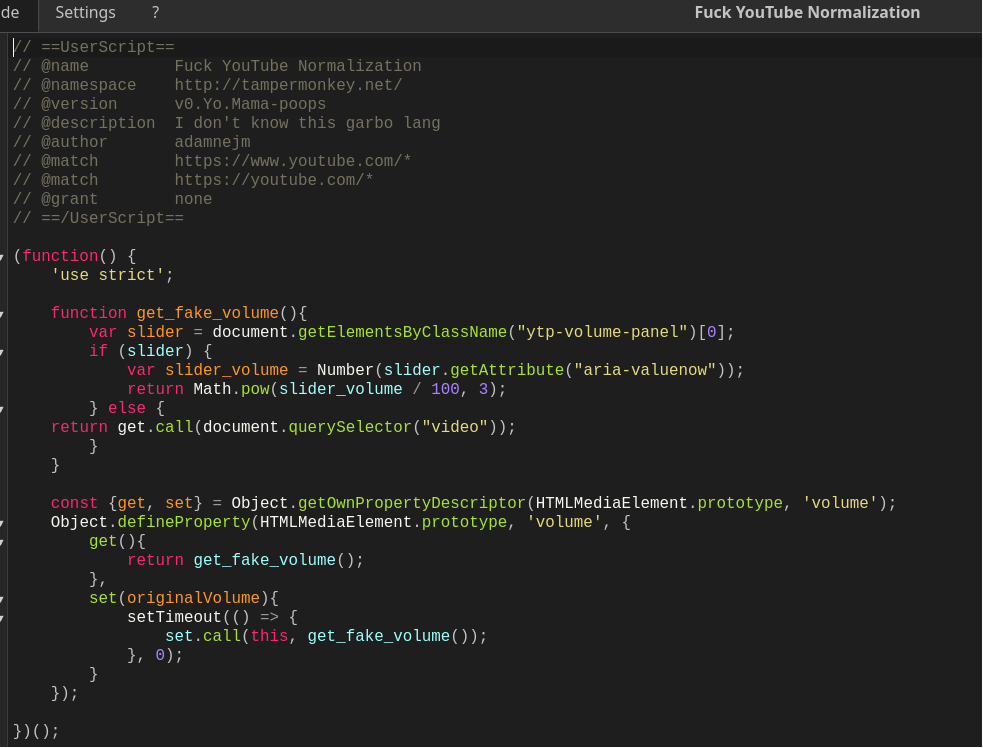Collapse fold arrow beside 'get(){' line
Viewport: 983px width, 748px height.
(3, 542)
